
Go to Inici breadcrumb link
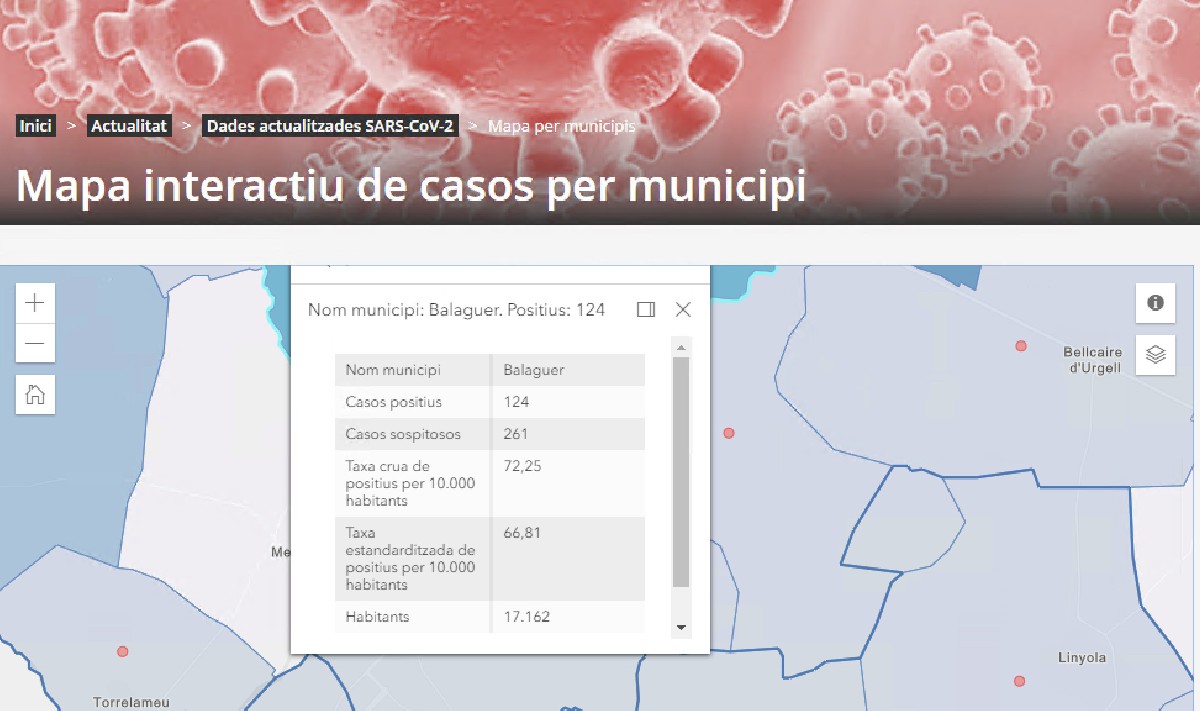pyautogui.click(x=36, y=126)
